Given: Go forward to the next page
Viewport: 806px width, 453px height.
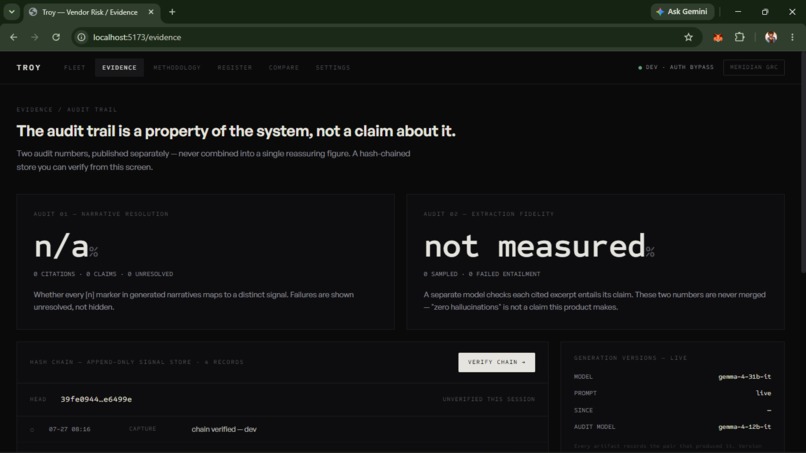Looking at the screenshot, I should [x=34, y=37].
